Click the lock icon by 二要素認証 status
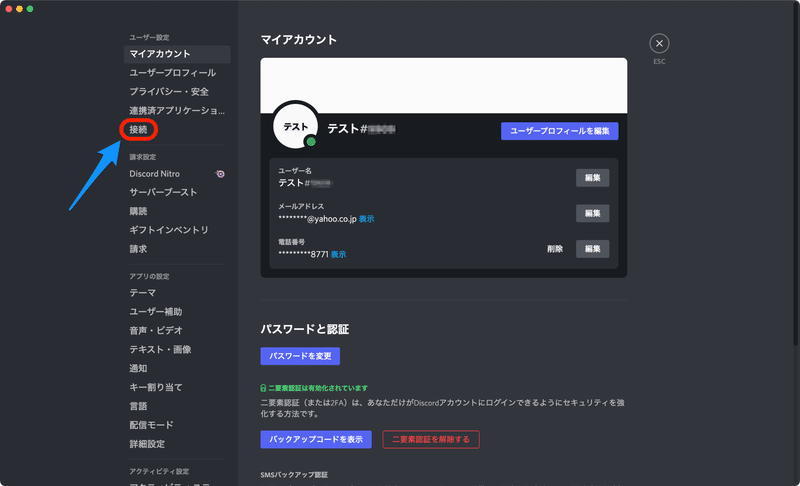 tap(263, 388)
